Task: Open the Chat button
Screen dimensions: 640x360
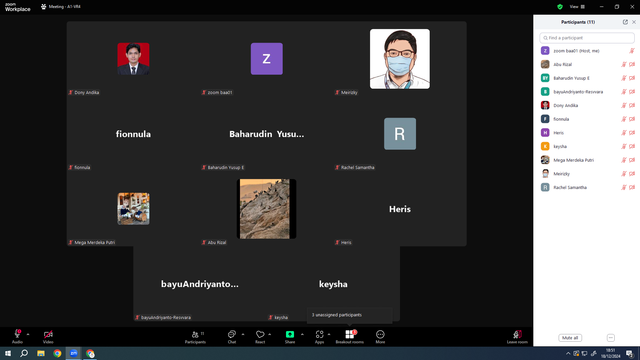Action: [x=232, y=337]
